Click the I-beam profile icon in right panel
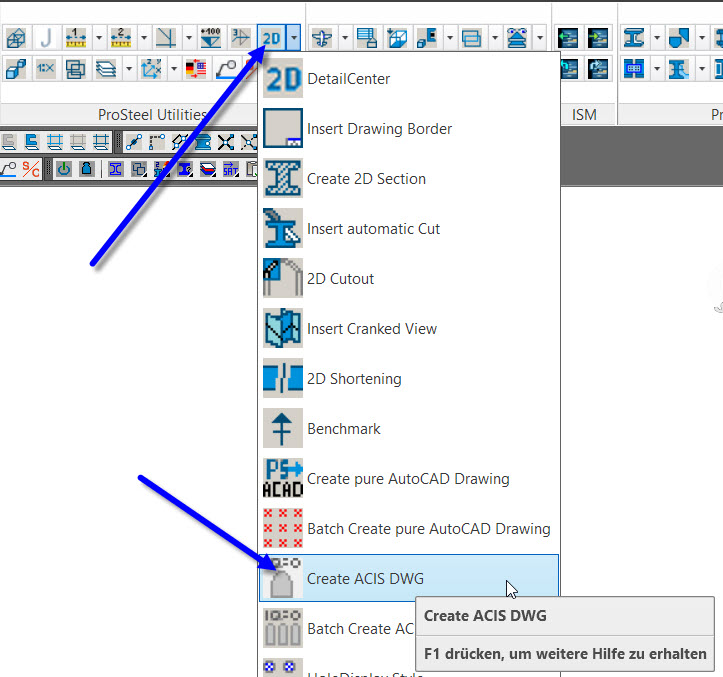Screen dimensions: 723x677 point(634,37)
